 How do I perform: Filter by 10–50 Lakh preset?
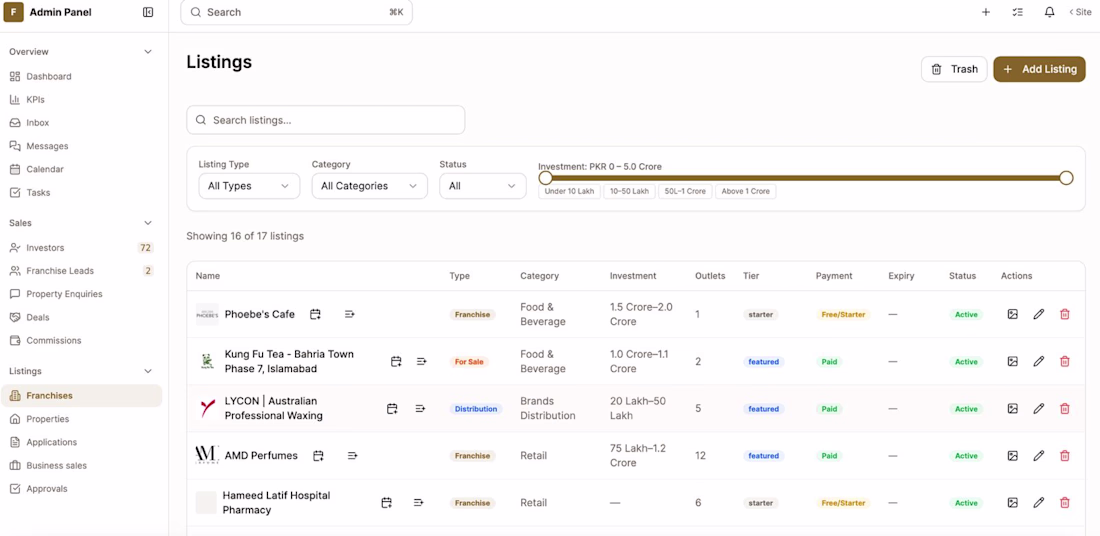pos(629,191)
